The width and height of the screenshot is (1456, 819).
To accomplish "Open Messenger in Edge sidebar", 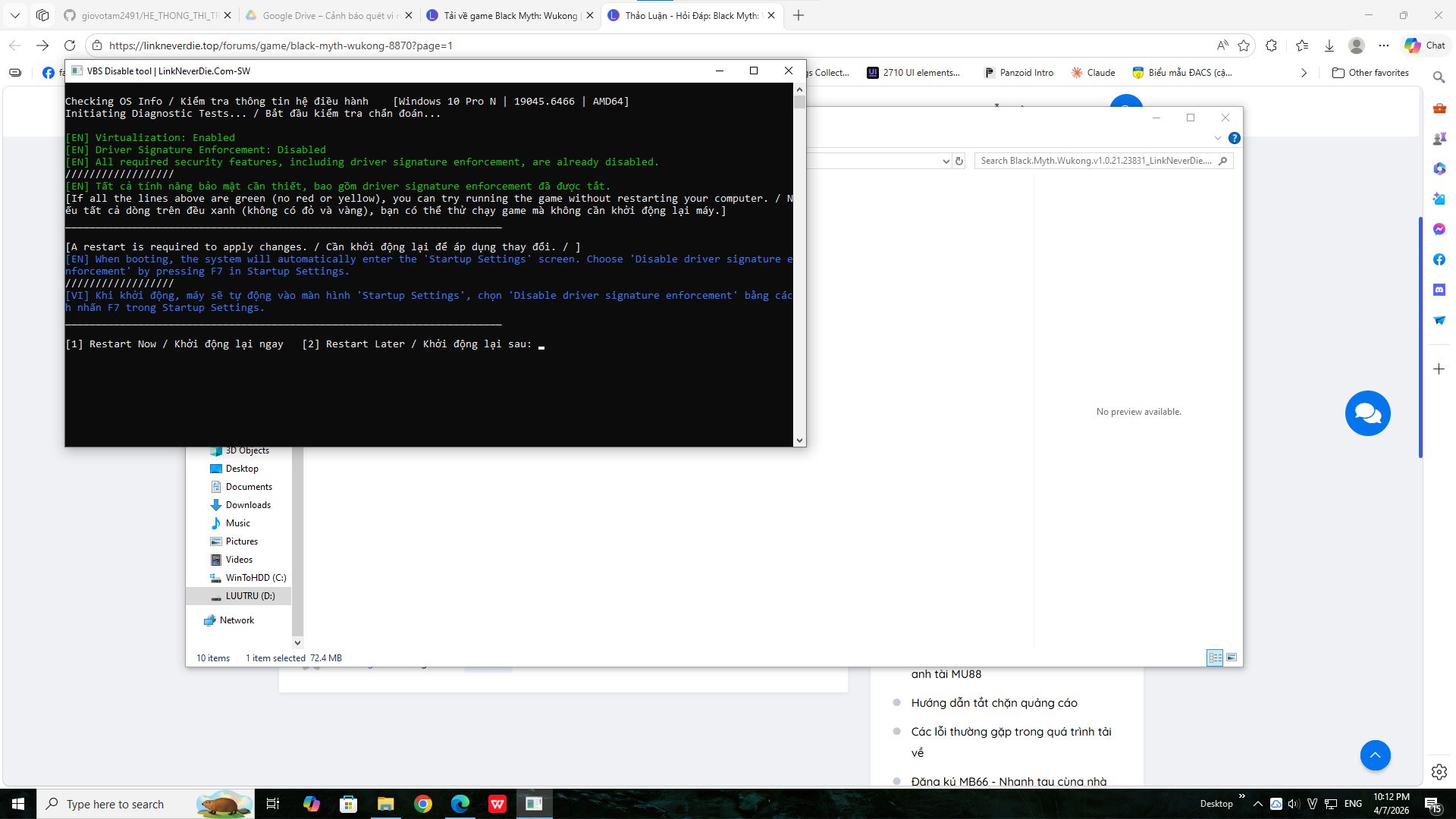I will tap(1439, 229).
